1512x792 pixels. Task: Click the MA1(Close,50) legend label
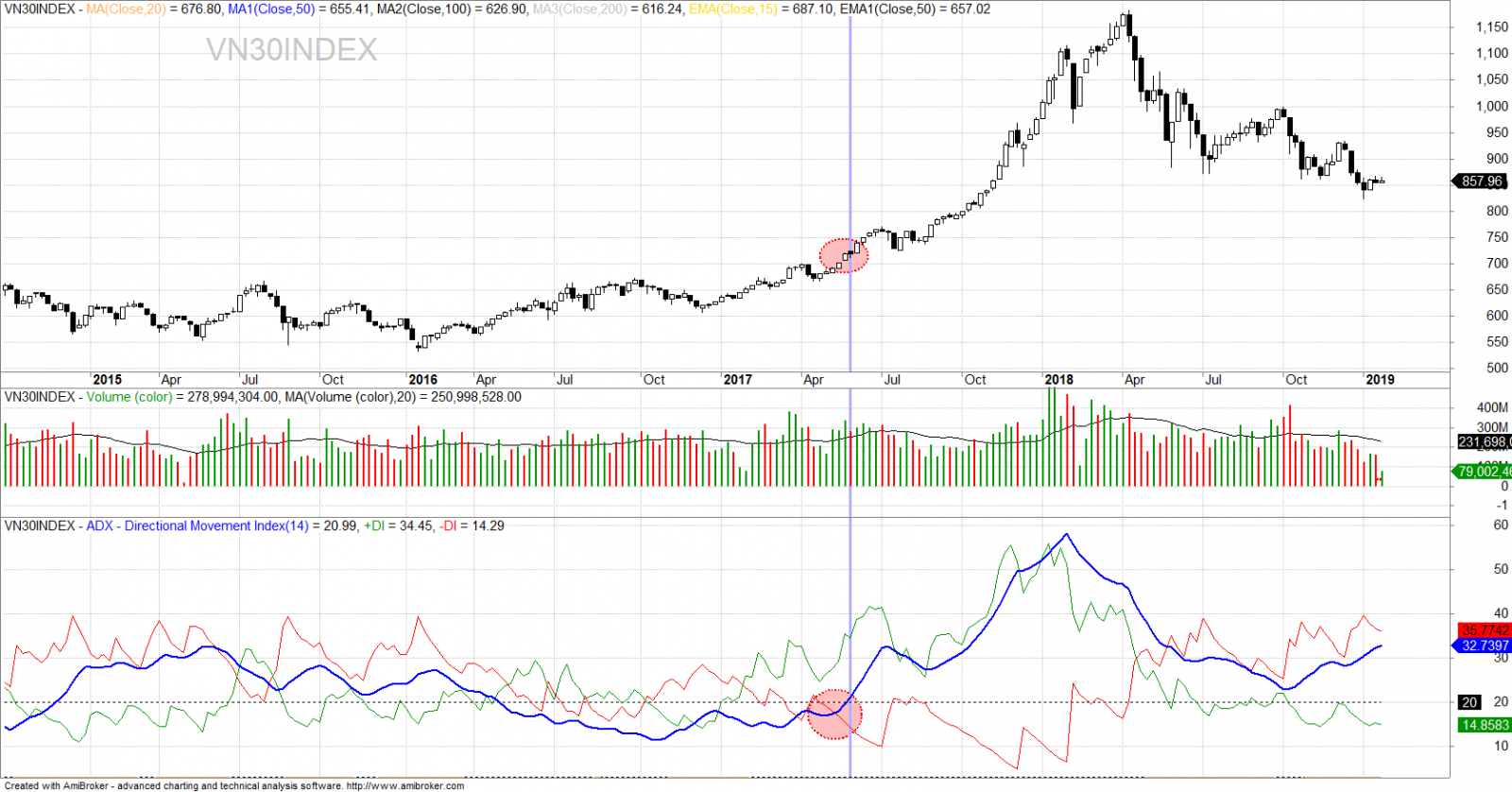coord(271,9)
